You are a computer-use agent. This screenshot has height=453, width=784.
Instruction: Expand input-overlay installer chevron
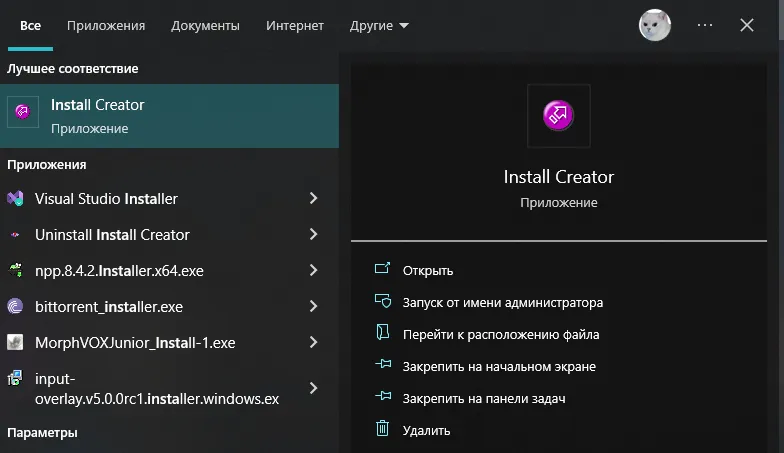click(314, 388)
